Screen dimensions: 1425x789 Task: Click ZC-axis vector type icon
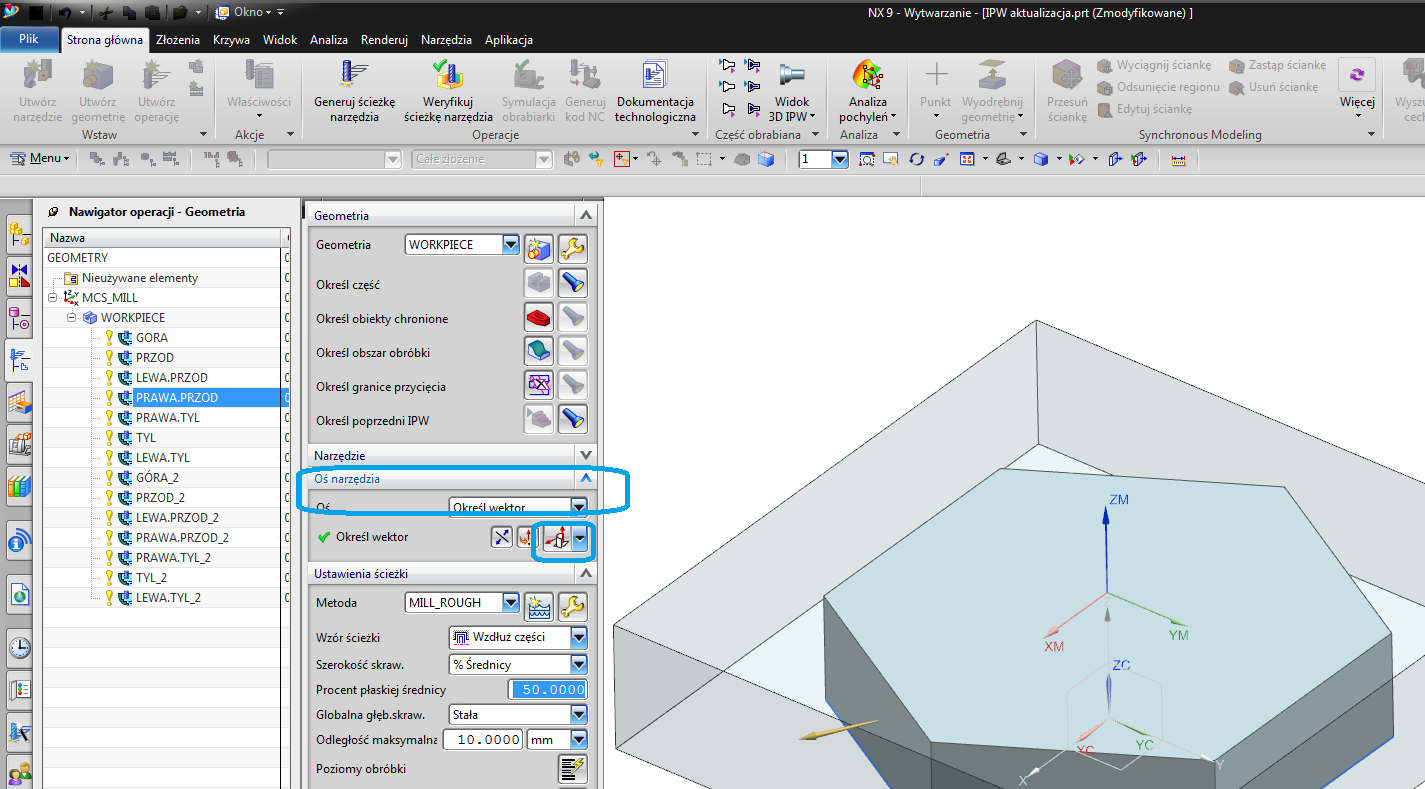coord(558,538)
